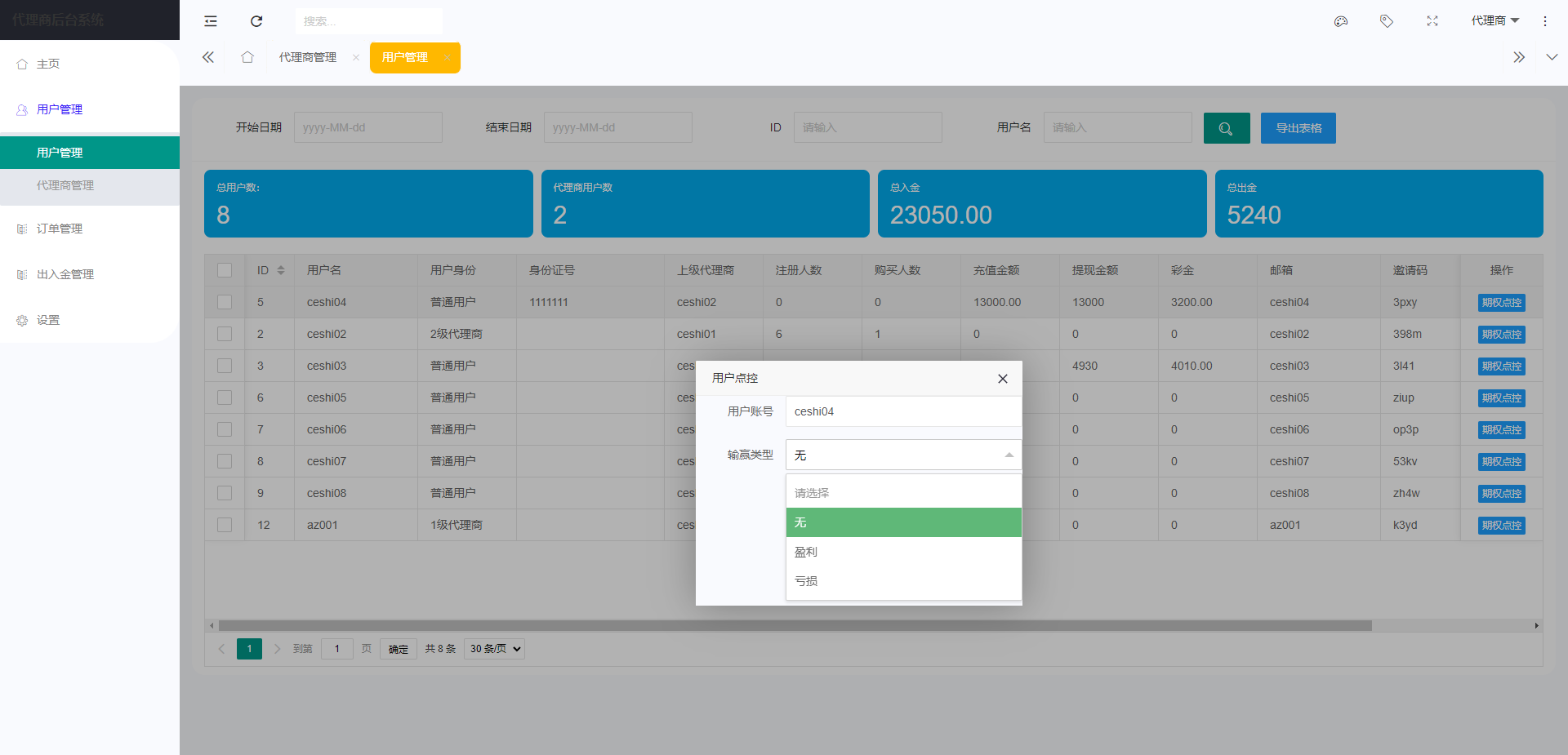
Task: Open the vertical three-dot menu top right
Action: click(x=1545, y=21)
